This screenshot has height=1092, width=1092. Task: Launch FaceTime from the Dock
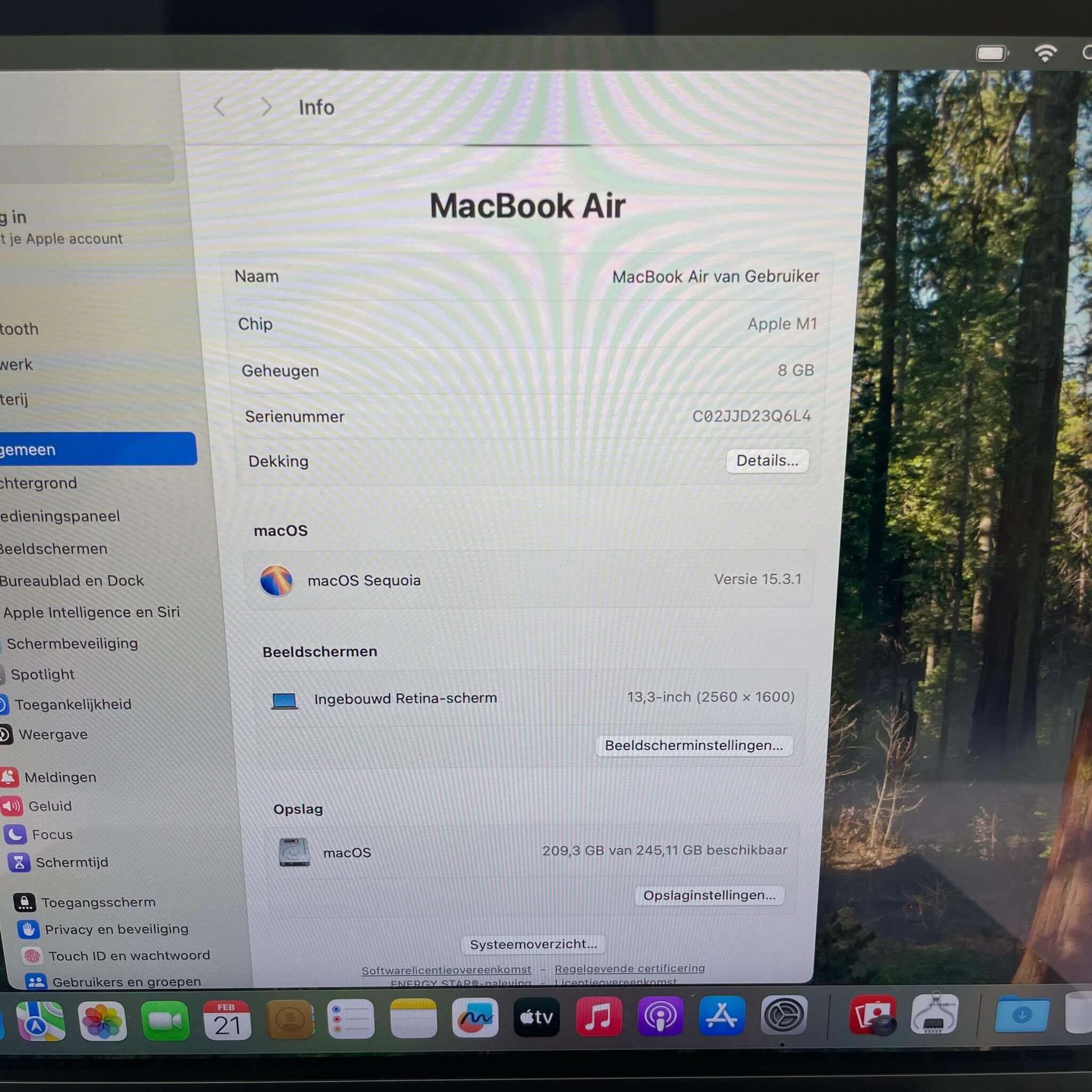(x=165, y=1020)
